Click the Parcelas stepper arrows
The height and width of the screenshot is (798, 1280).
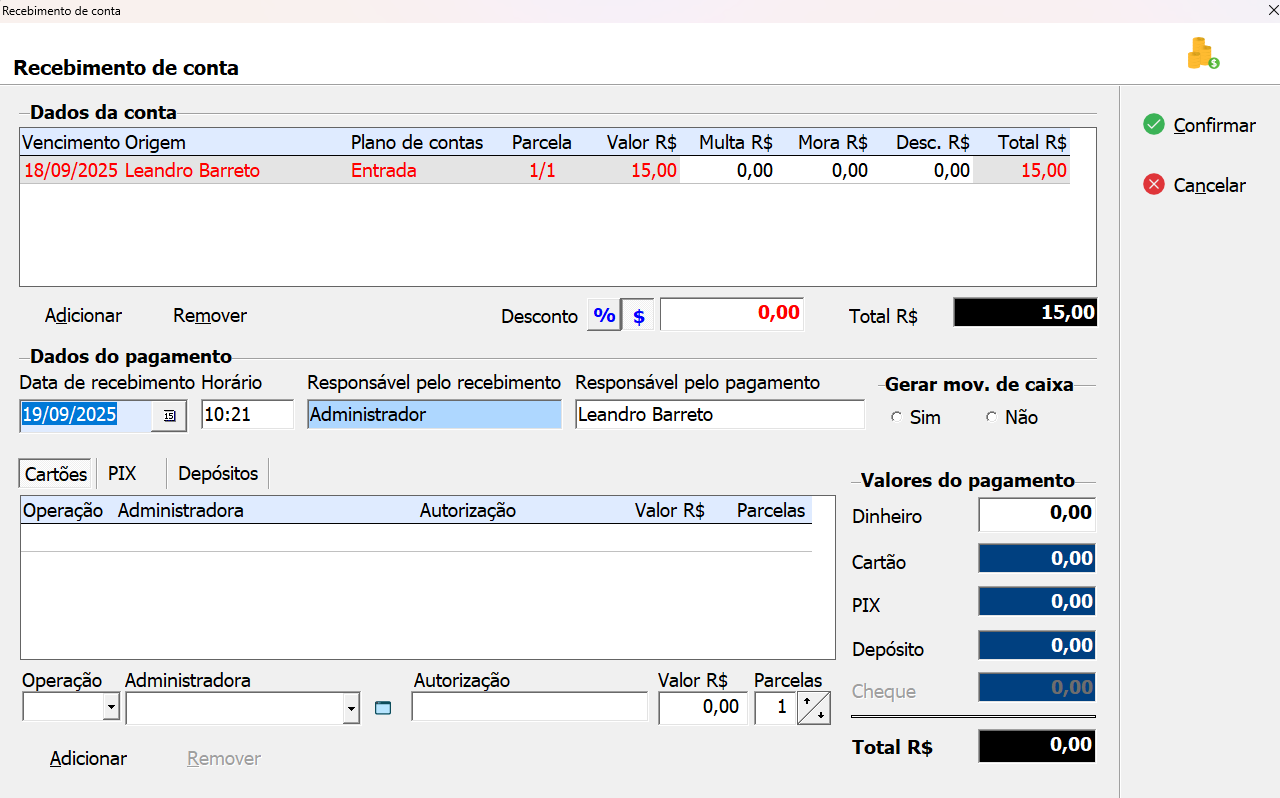click(813, 708)
